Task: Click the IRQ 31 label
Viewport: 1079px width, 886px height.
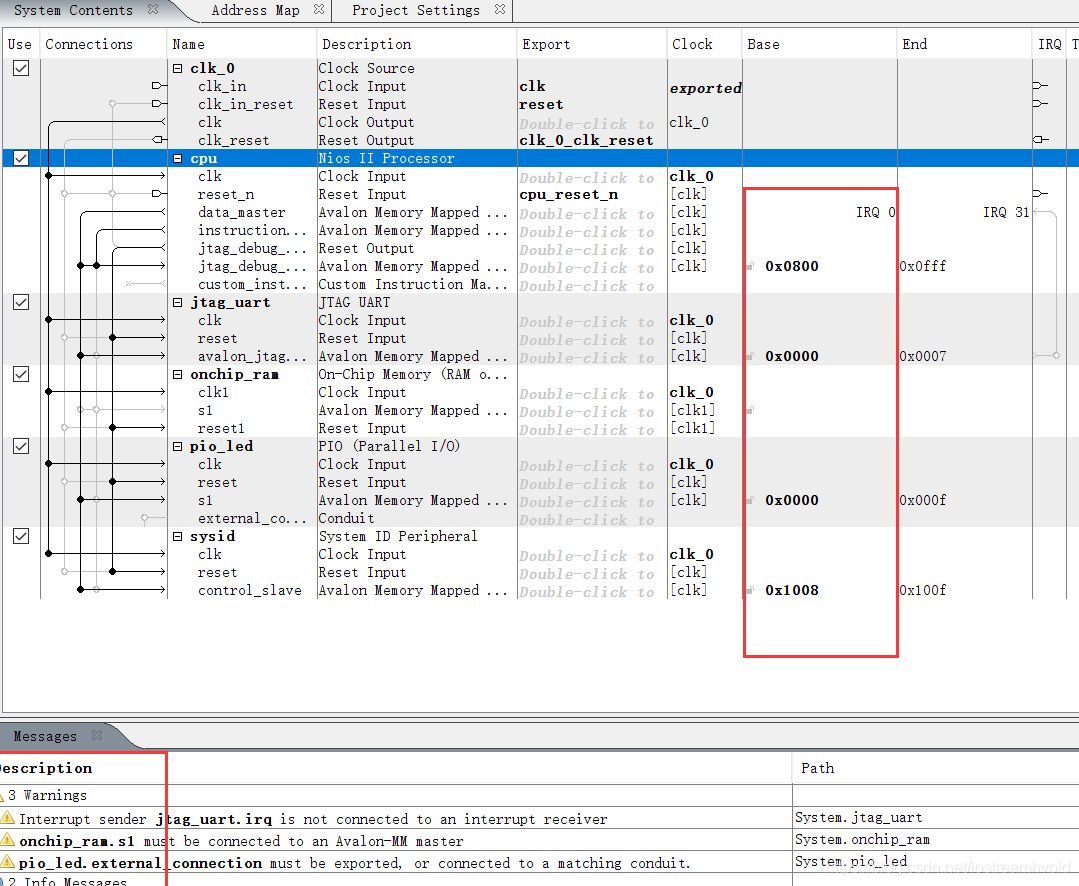Action: pos(1006,212)
